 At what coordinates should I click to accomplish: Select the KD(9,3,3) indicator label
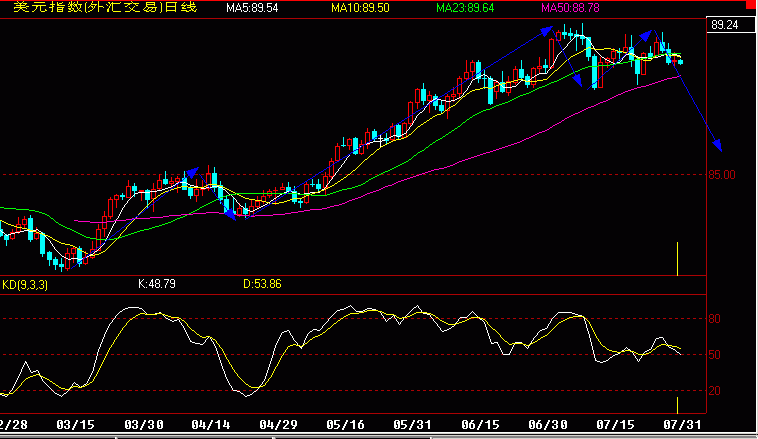[x=25, y=285]
